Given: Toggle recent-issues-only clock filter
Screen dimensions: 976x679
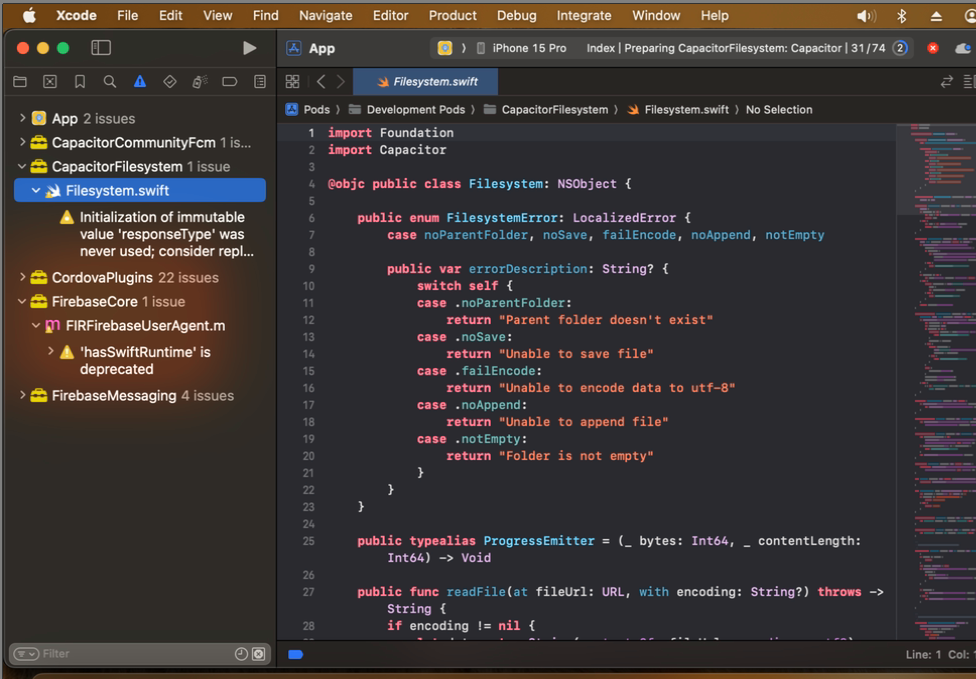Looking at the screenshot, I should [x=241, y=653].
